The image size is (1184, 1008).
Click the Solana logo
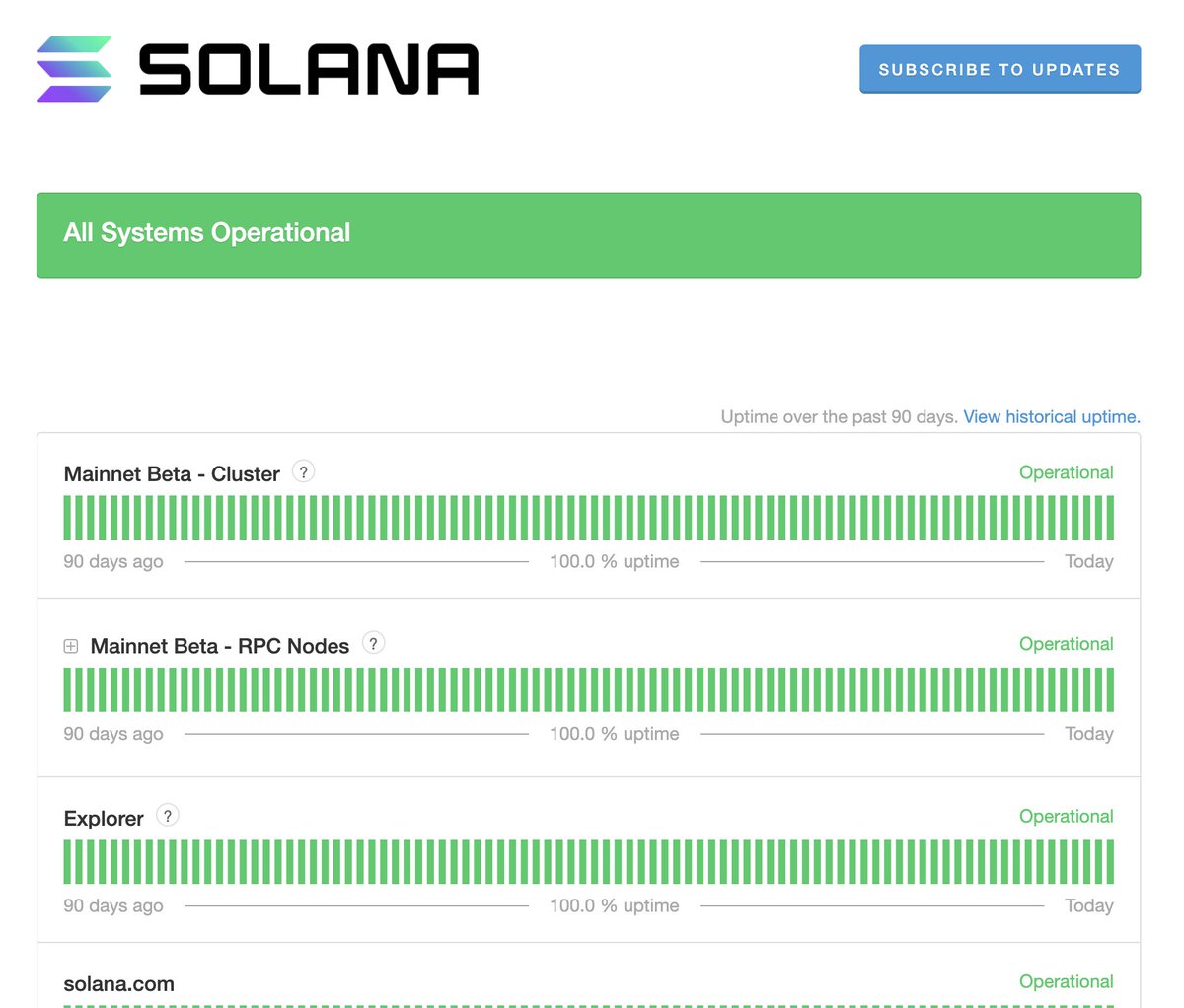click(258, 69)
